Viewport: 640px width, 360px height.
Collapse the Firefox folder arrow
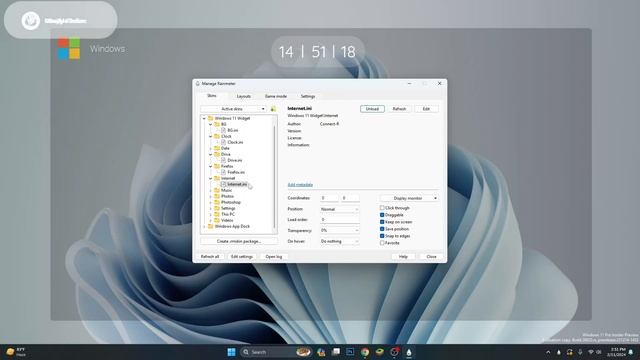211,166
